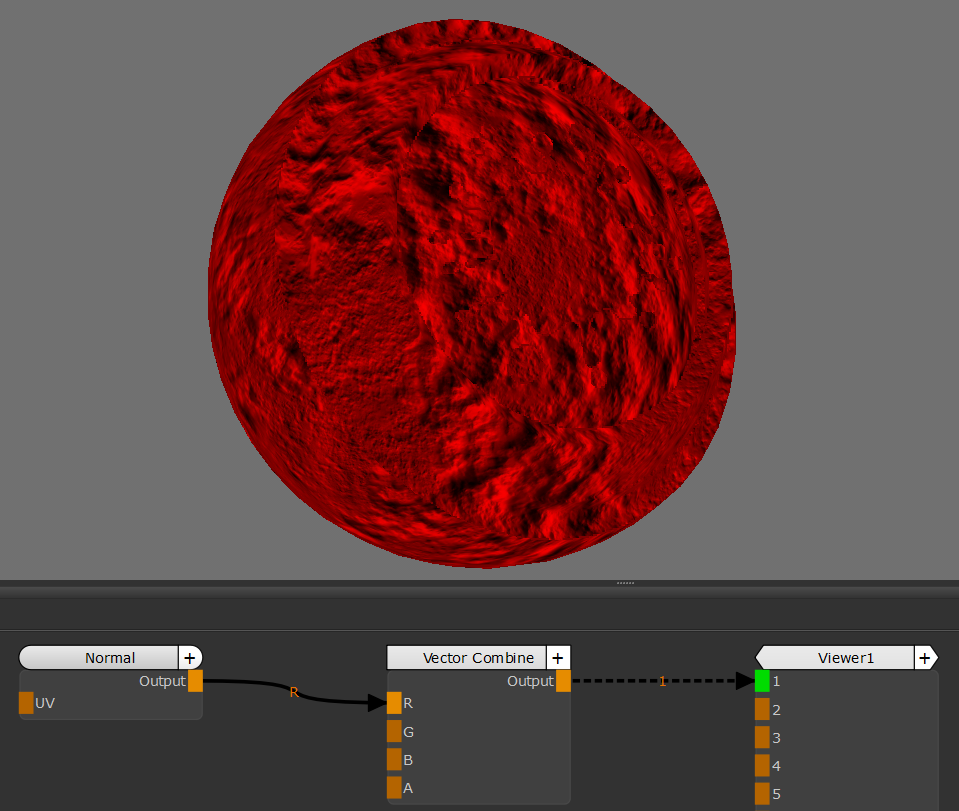Click the Vector Combine Output port
The height and width of the screenshot is (811, 959).
click(x=563, y=681)
